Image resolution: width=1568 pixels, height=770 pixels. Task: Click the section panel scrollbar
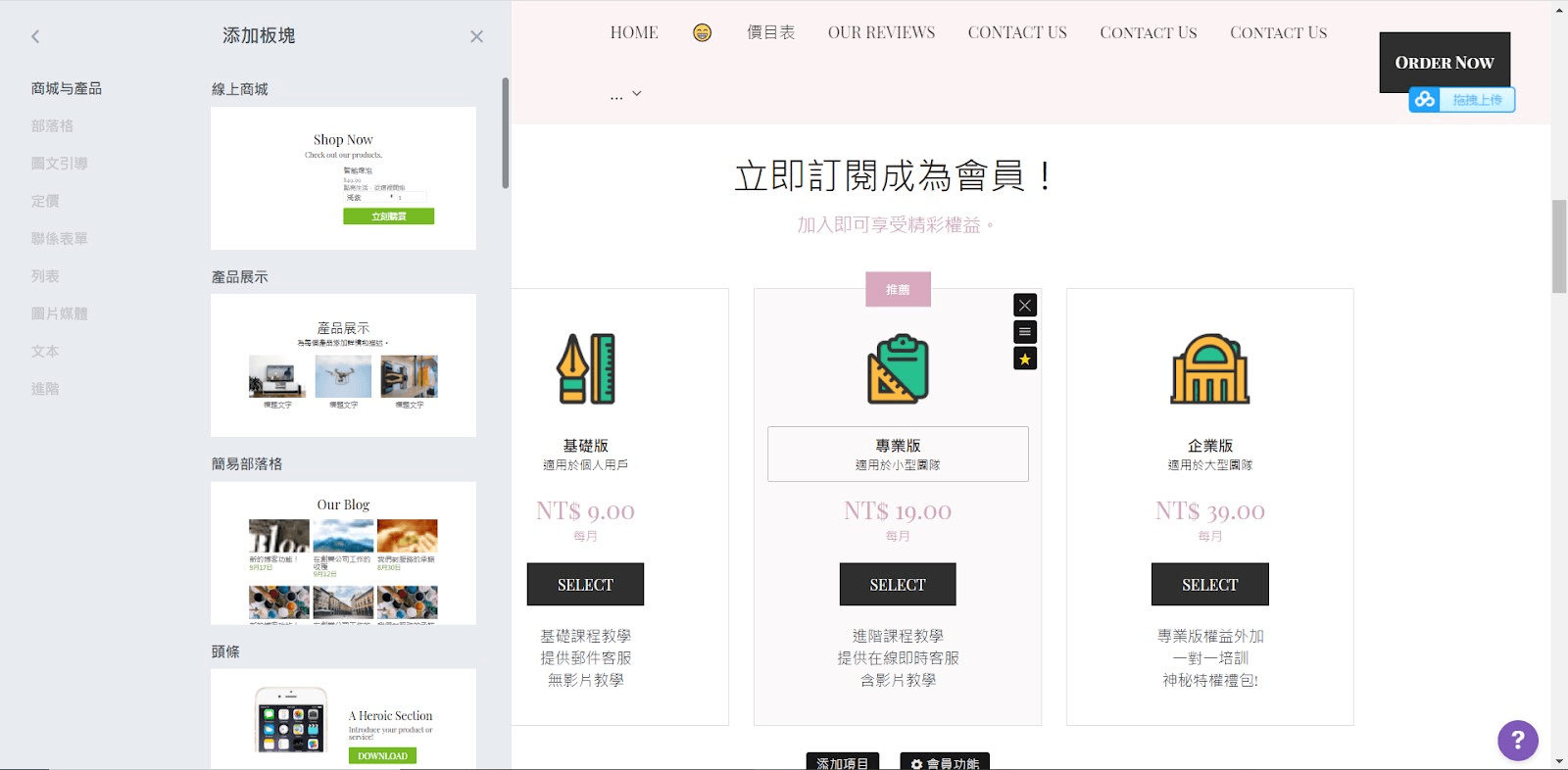pyautogui.click(x=506, y=133)
